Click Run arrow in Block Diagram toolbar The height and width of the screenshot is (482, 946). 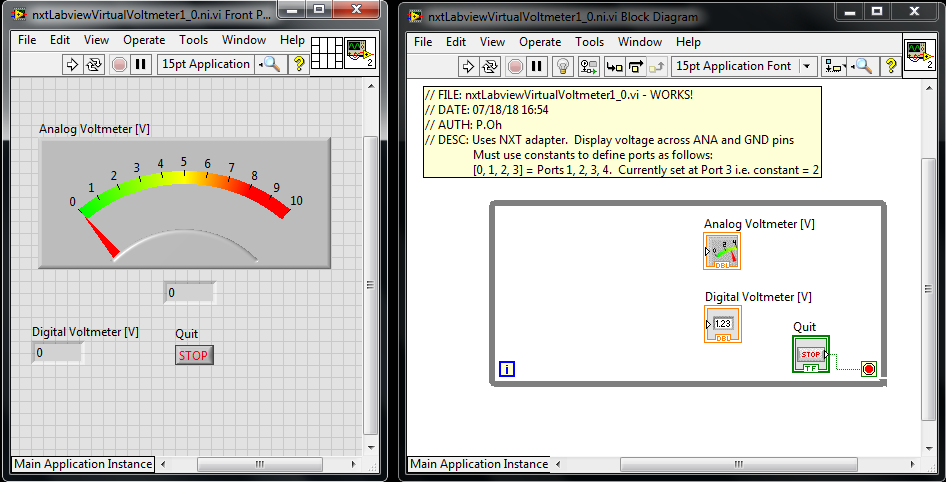pos(468,66)
